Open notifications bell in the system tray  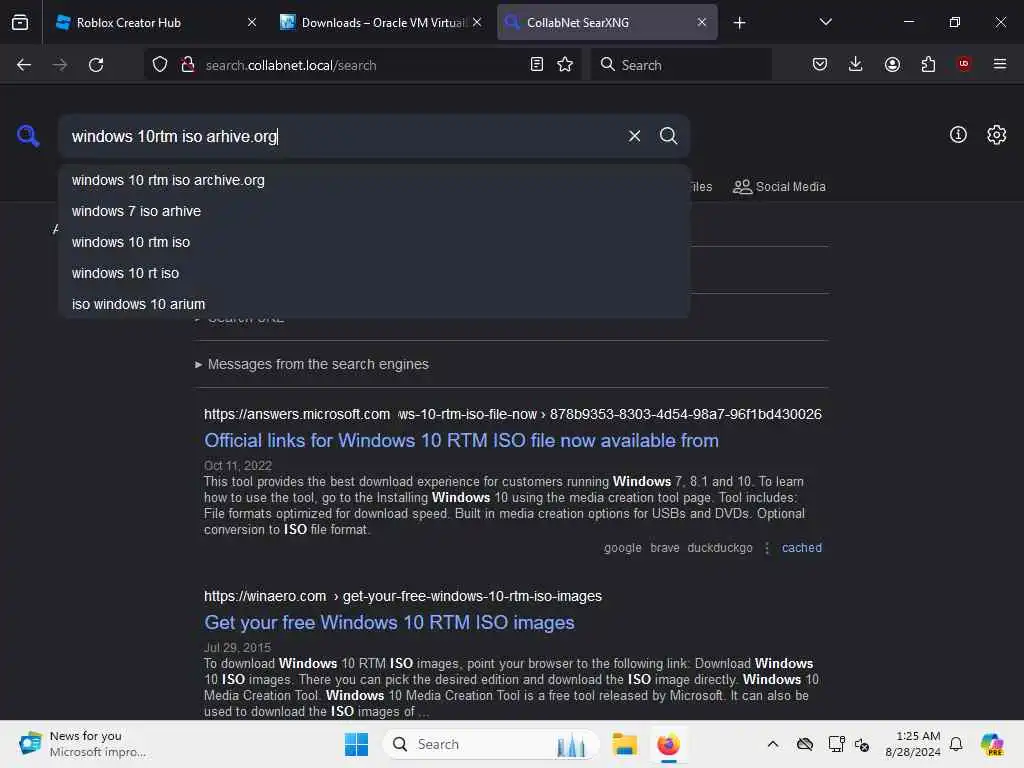click(x=956, y=744)
